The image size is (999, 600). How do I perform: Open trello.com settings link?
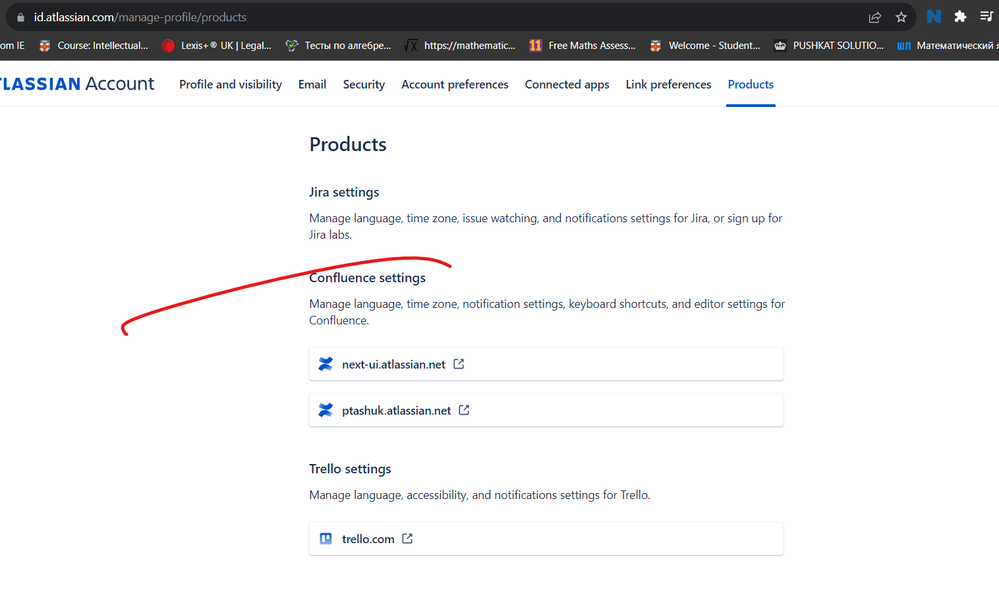point(546,539)
